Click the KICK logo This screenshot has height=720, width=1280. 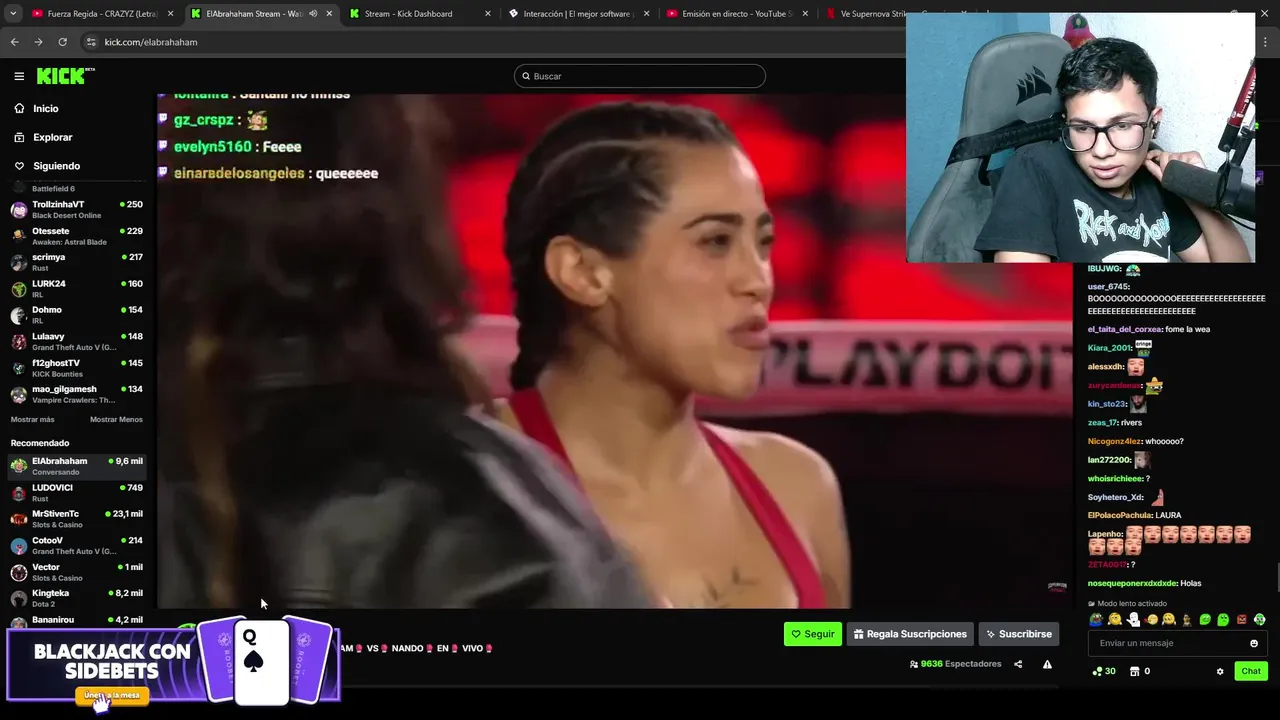pos(65,76)
